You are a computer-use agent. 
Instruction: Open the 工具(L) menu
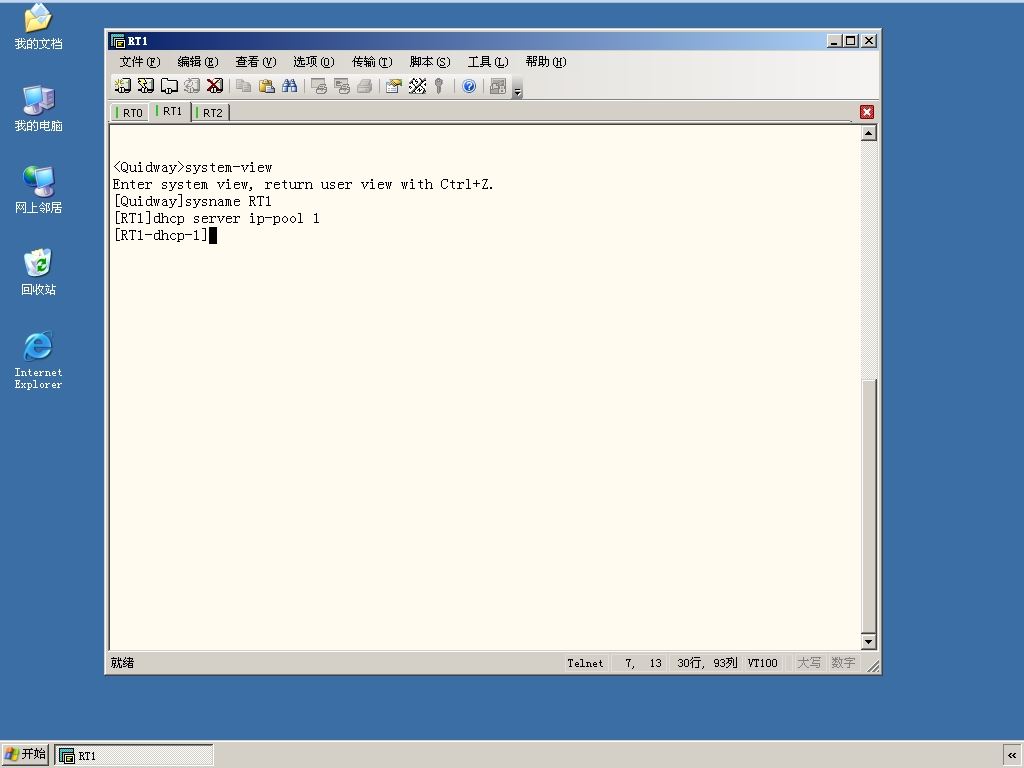(488, 62)
